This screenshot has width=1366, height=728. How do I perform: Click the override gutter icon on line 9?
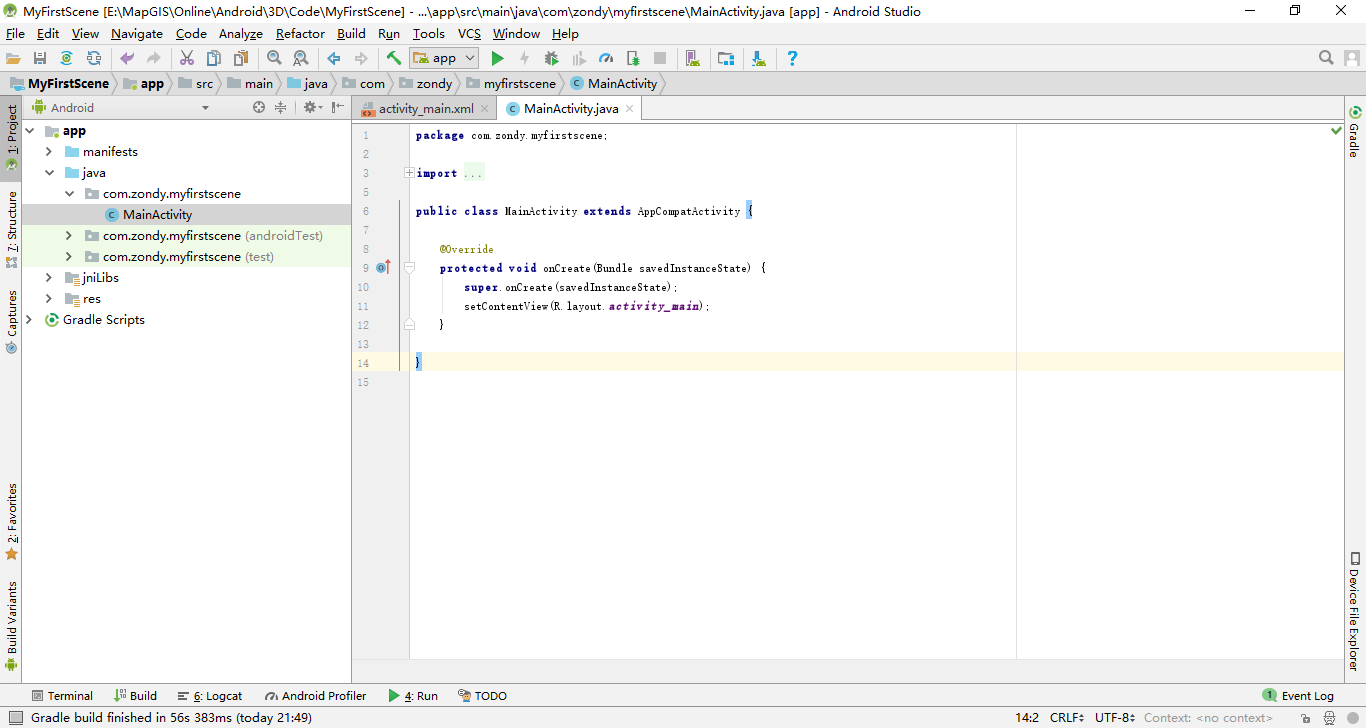tap(383, 267)
